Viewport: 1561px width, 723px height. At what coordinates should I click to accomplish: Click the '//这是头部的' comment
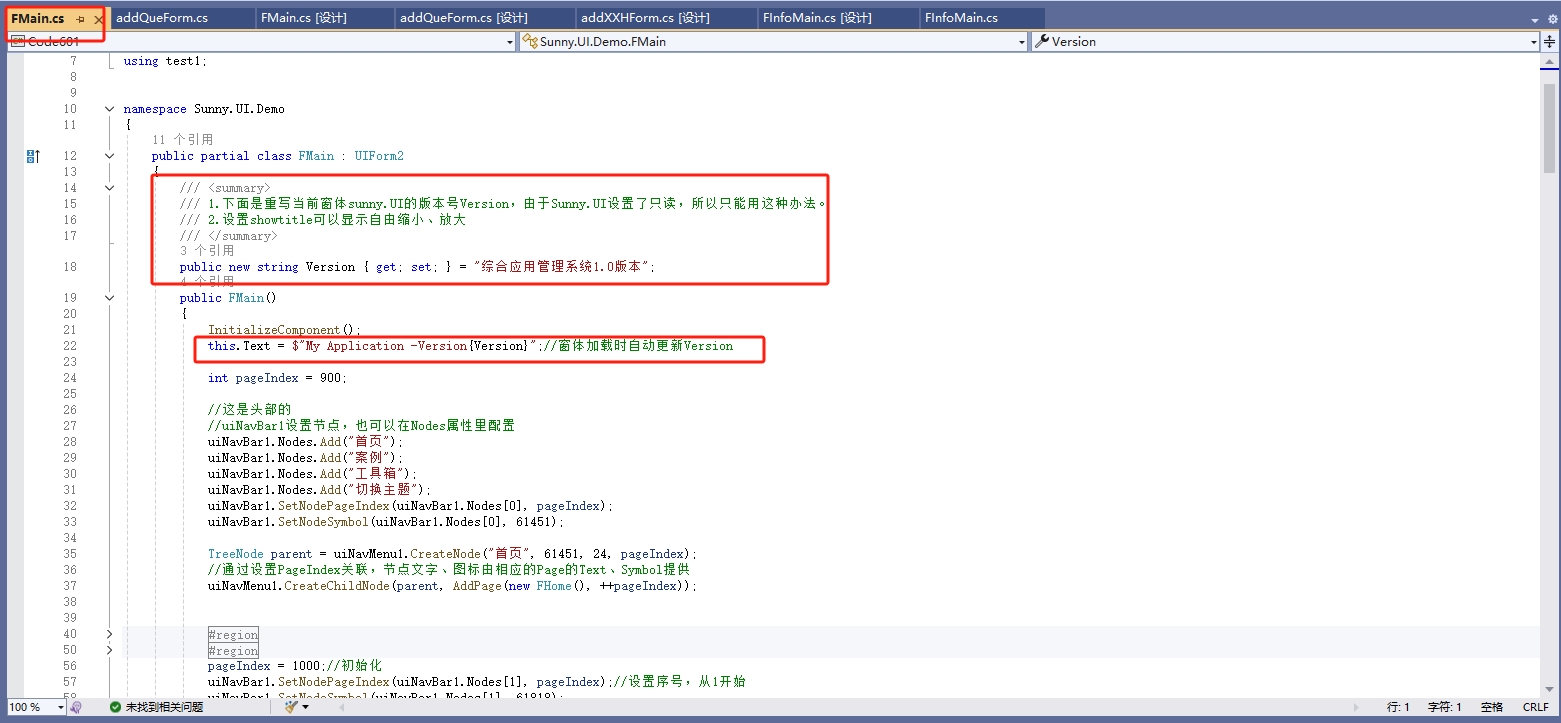click(x=249, y=410)
